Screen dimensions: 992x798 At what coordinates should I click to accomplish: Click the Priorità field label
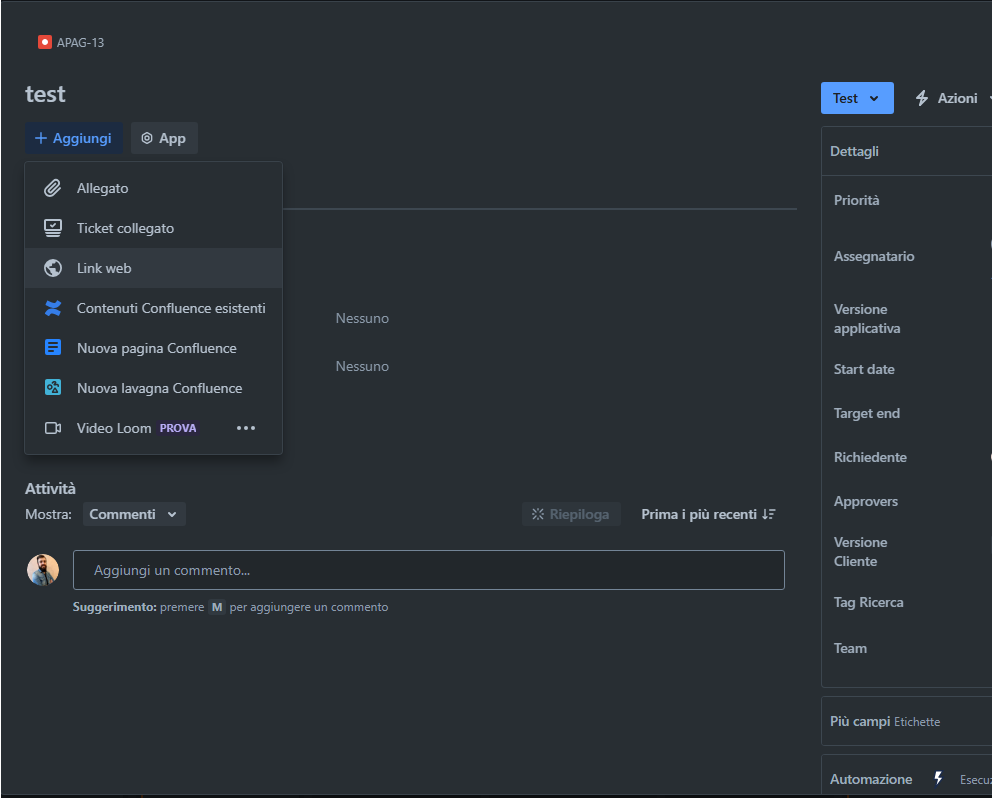pos(856,200)
